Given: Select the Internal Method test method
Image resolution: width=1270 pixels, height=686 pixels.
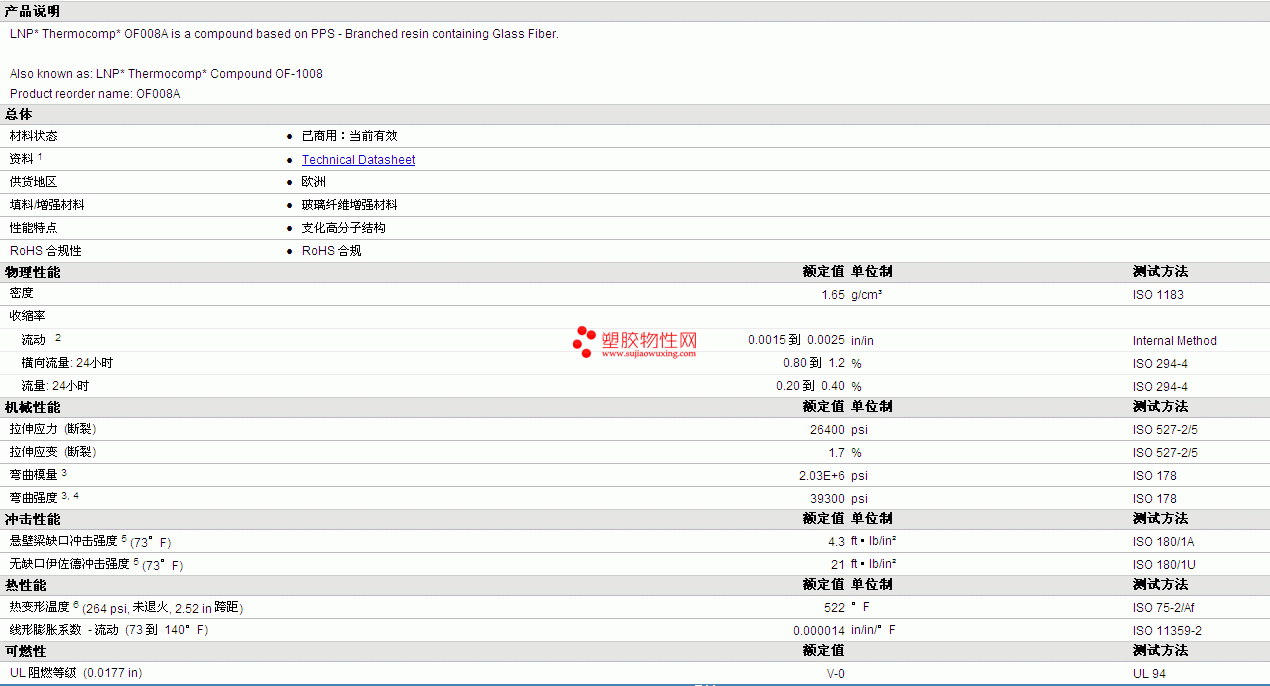Looking at the screenshot, I should [1175, 341].
